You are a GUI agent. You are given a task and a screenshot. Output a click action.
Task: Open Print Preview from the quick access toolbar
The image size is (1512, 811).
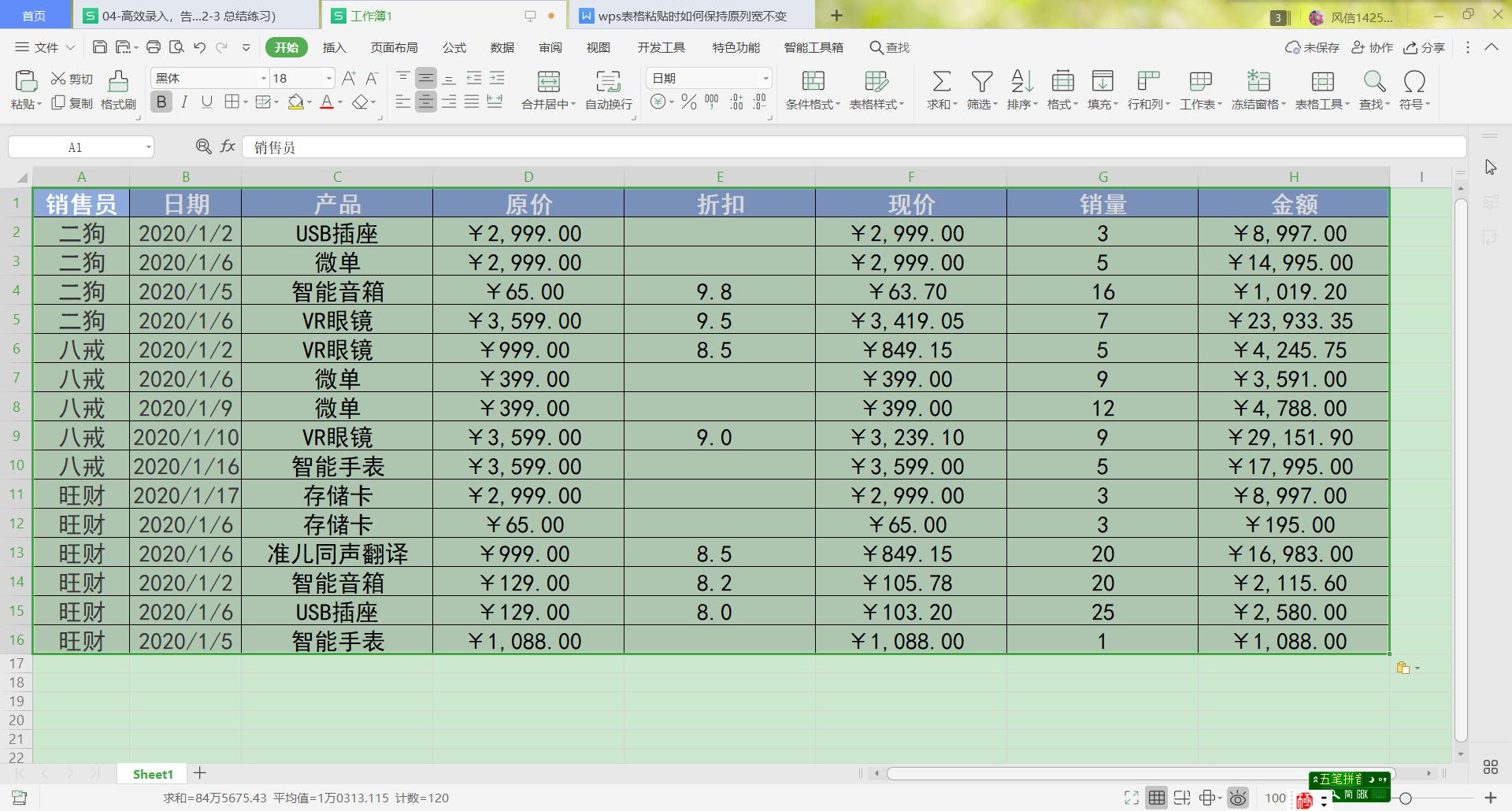[x=176, y=47]
